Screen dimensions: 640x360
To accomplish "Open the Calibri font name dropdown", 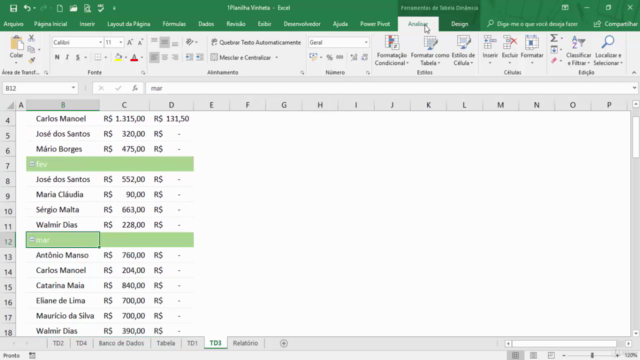I will point(100,42).
